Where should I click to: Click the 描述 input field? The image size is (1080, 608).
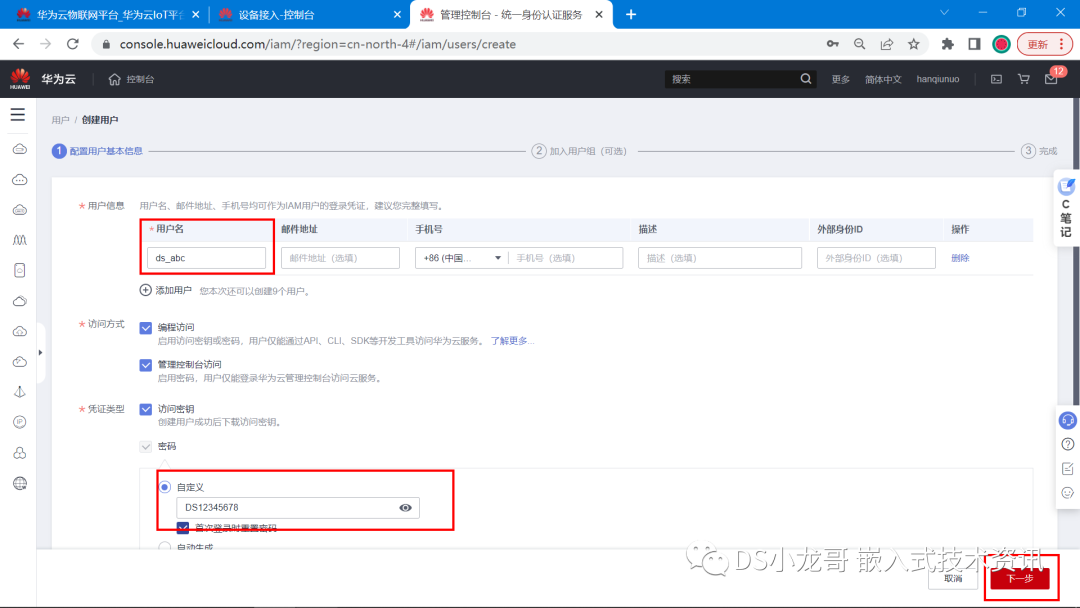tap(720, 258)
